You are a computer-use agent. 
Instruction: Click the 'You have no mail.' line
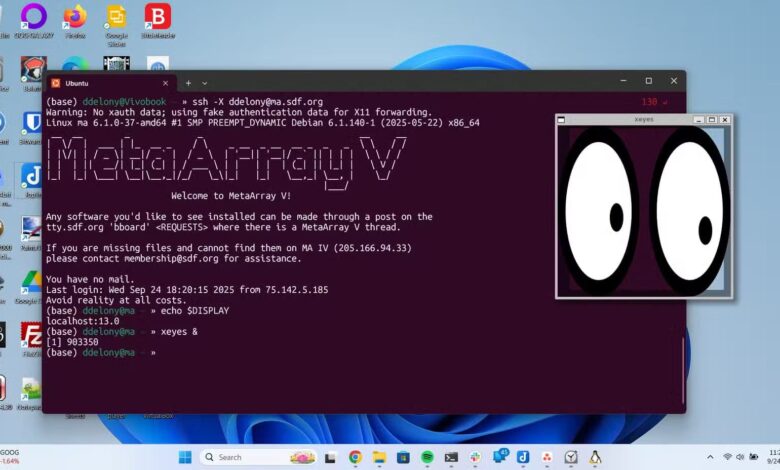click(90, 279)
